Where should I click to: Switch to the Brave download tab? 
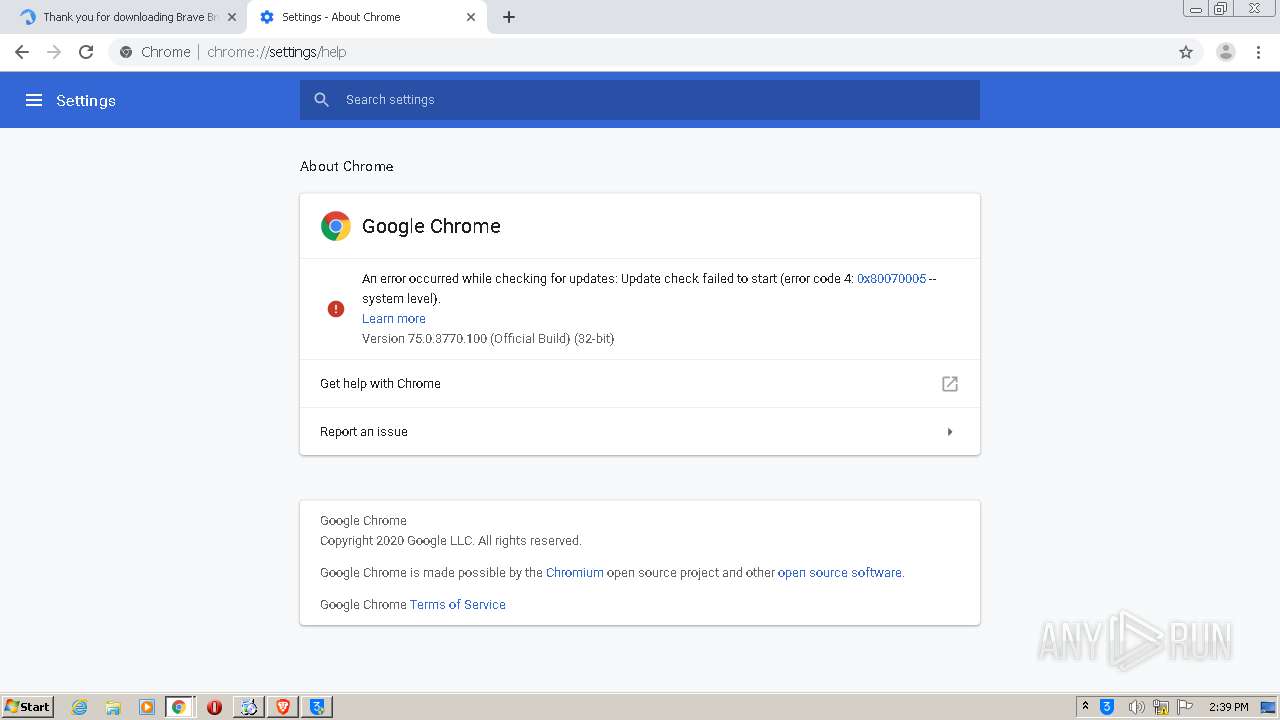click(x=123, y=17)
